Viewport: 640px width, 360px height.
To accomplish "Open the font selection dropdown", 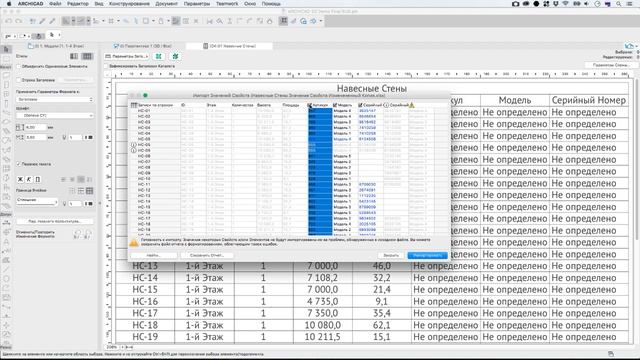I will click(55, 116).
